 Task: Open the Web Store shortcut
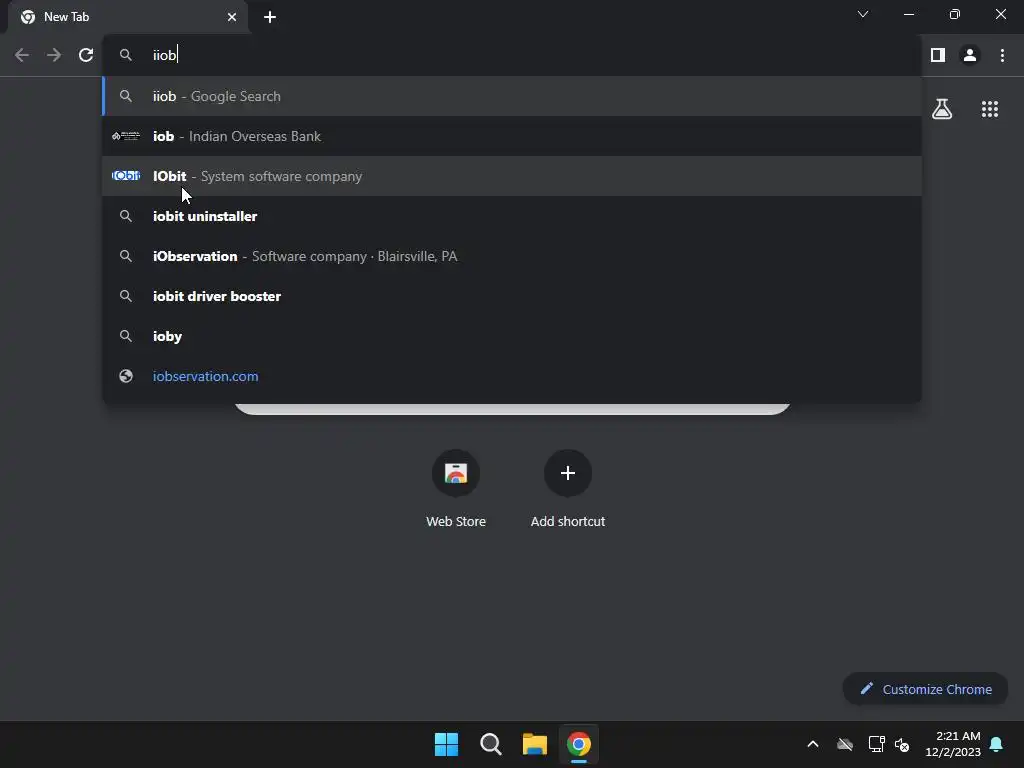456,489
